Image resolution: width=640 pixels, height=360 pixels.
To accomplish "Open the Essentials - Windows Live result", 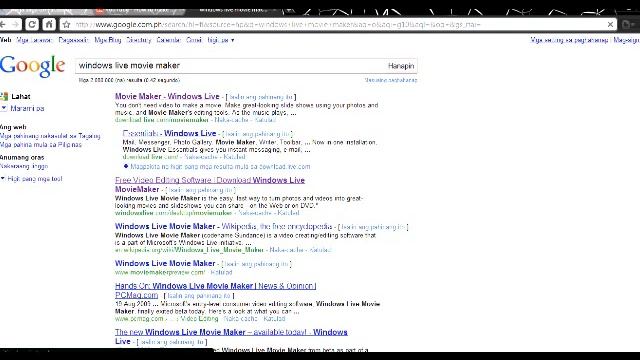I will click(x=169, y=133).
